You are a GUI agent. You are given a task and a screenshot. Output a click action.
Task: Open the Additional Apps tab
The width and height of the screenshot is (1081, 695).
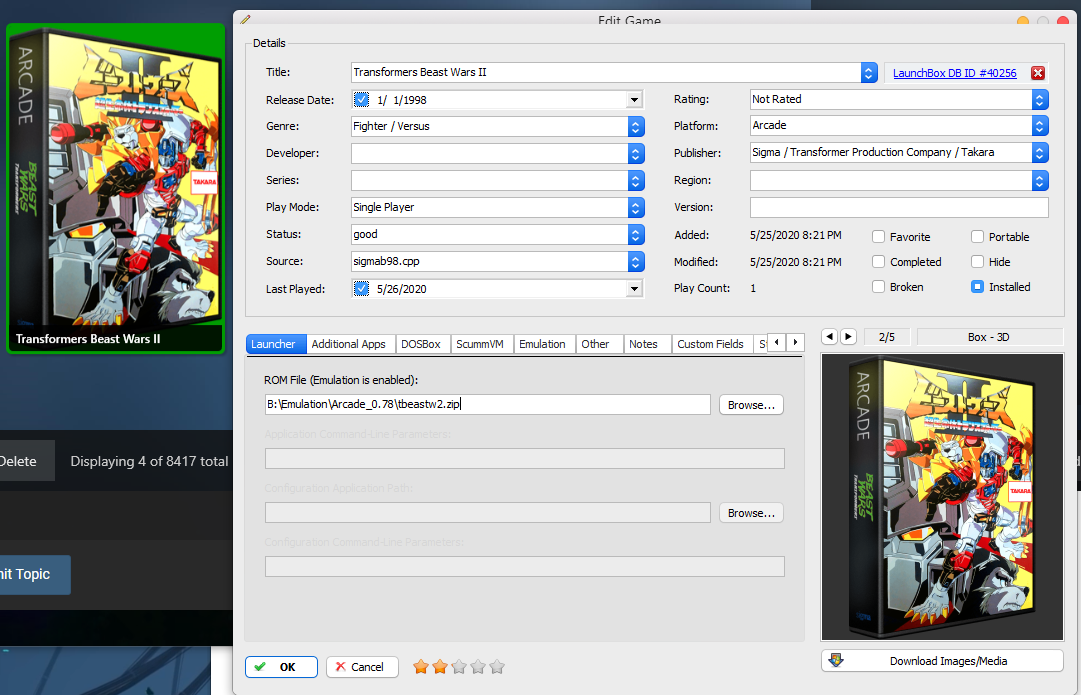pos(350,343)
